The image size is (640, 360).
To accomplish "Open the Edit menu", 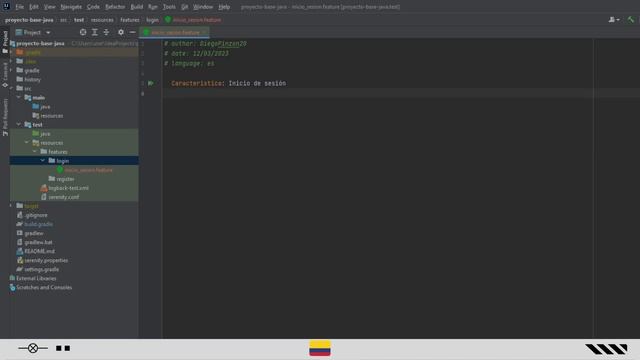I will [34, 7].
